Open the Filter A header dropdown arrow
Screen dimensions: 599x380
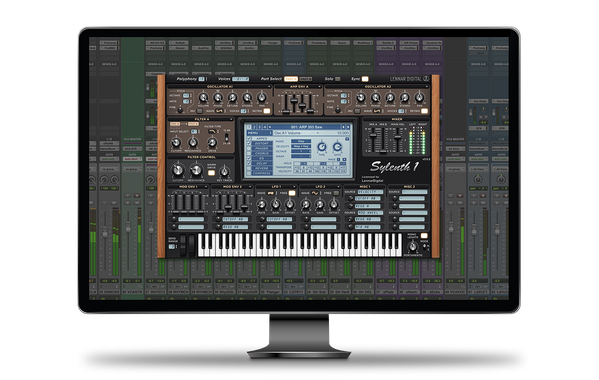coord(231,120)
